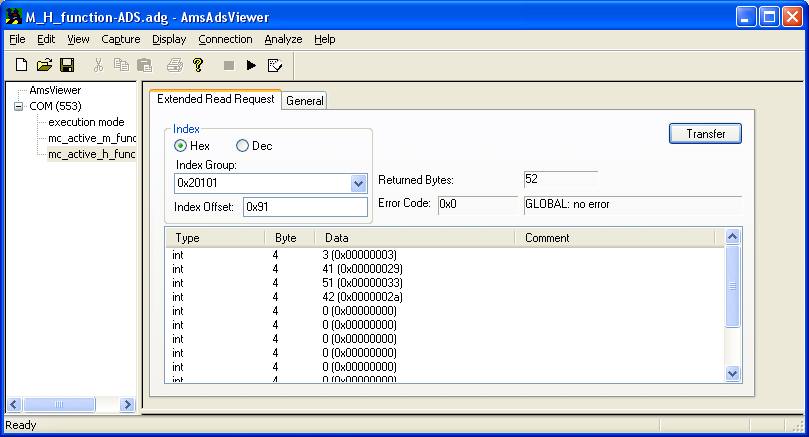This screenshot has width=809, height=437.
Task: Open the Help menu
Action: click(x=325, y=39)
